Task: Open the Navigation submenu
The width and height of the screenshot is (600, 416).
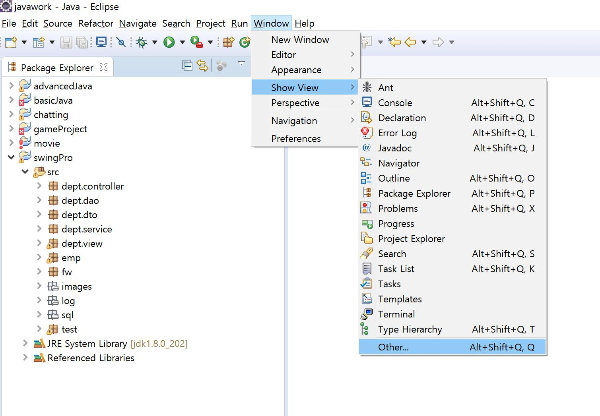Action: pos(305,121)
